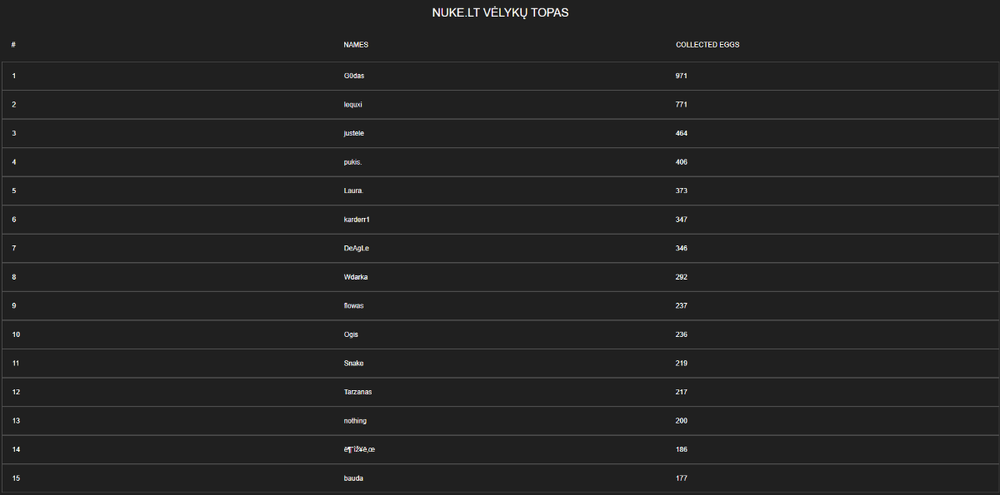Click the bauda name in row 15
Viewport: 1000px width, 495px height.
coord(354,478)
